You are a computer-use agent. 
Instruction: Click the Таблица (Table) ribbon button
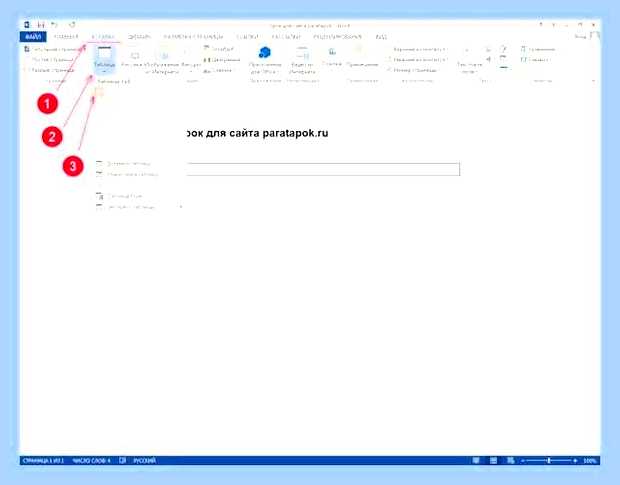tap(104, 59)
